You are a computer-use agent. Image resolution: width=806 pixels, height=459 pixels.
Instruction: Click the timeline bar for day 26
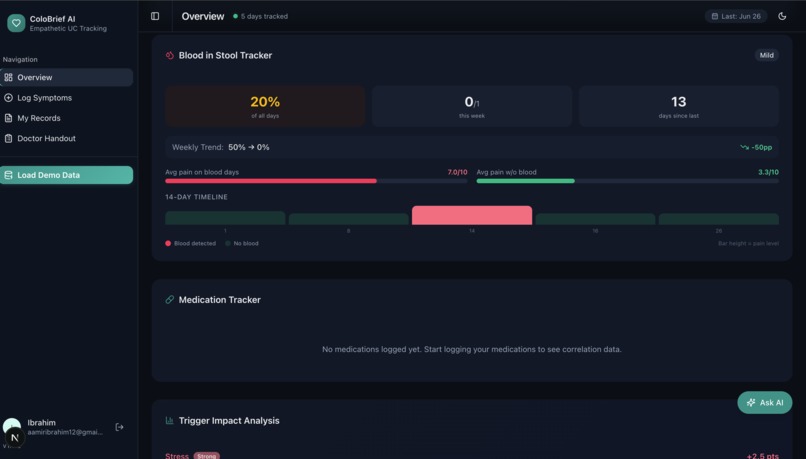tap(719, 219)
